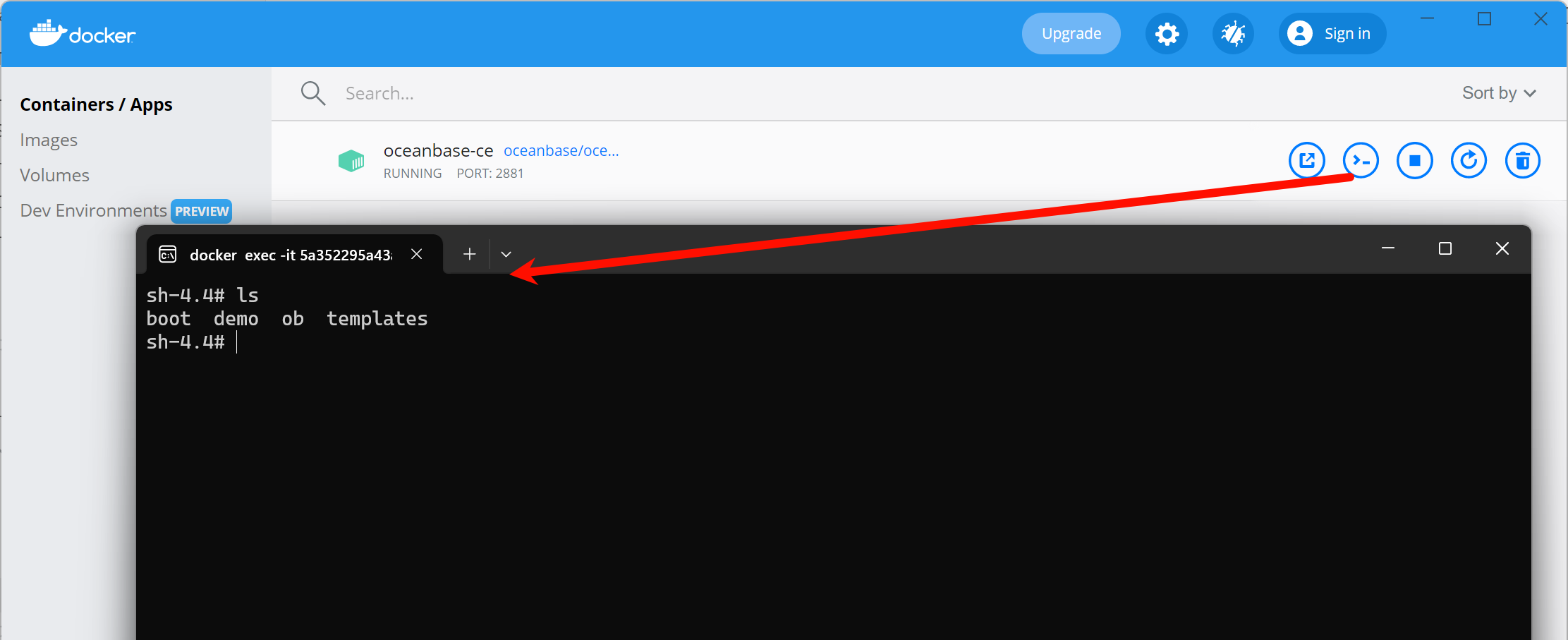1568x640 pixels.
Task: Open the oceanbase/oce... image link
Action: point(561,150)
